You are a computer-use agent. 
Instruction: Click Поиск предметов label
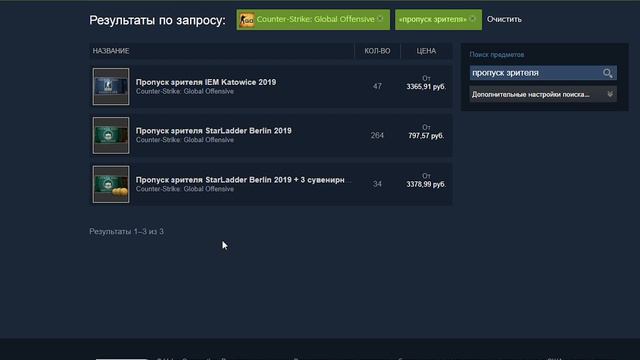click(496, 54)
